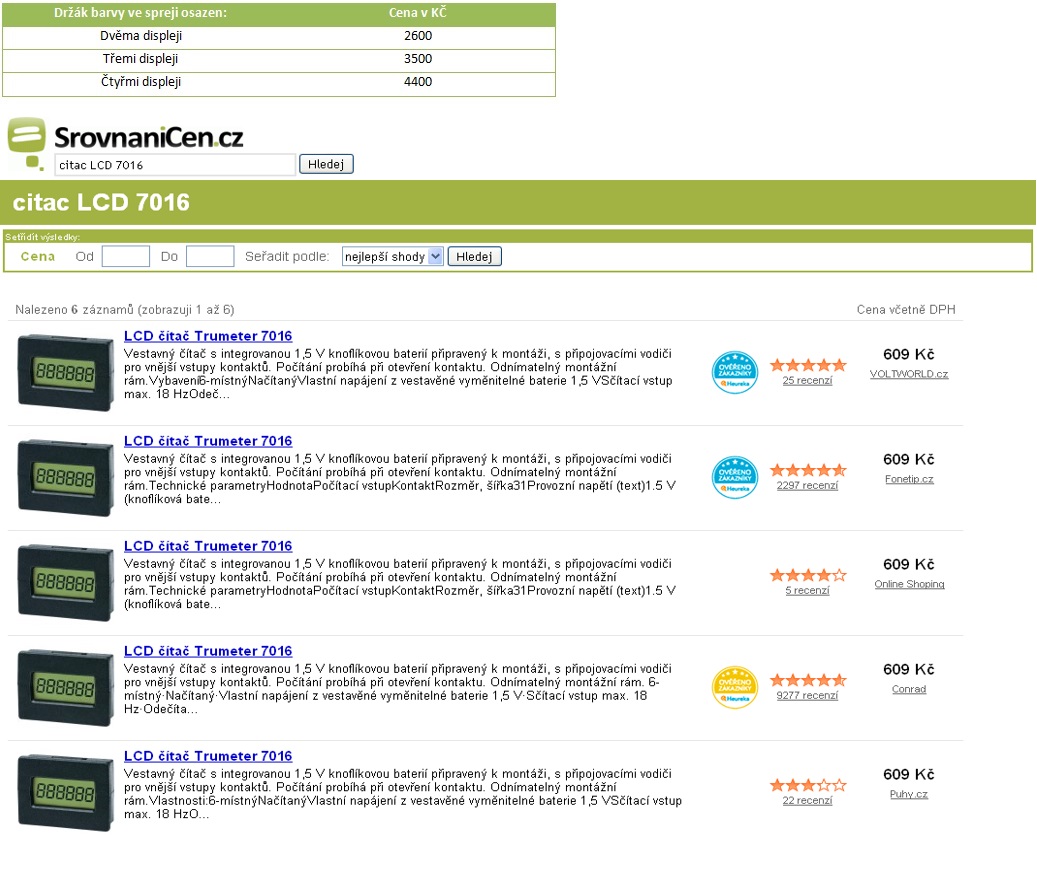Click the 609 Kč price above Online Shoping

tap(909, 565)
